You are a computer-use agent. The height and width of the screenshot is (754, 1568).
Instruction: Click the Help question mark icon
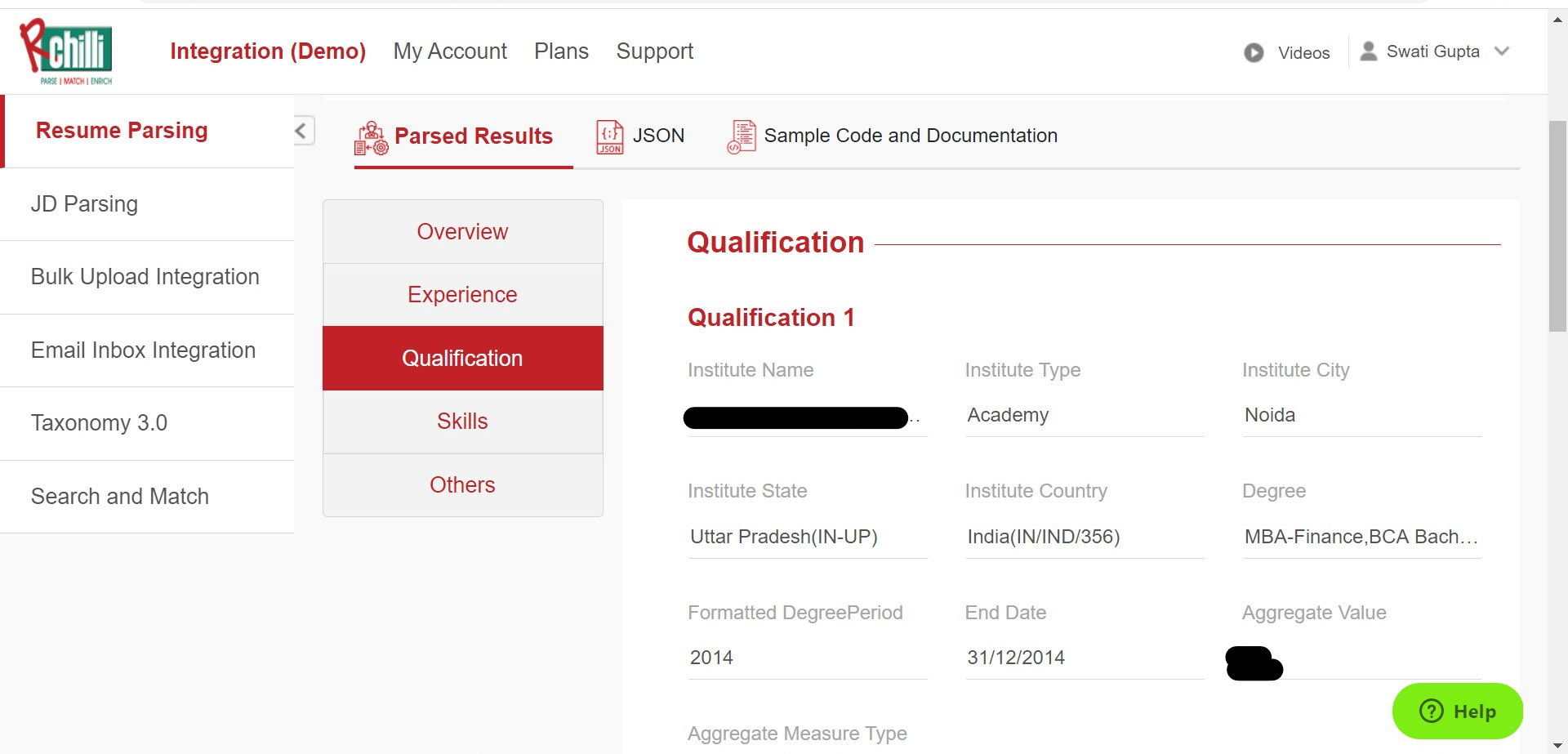pyautogui.click(x=1432, y=711)
